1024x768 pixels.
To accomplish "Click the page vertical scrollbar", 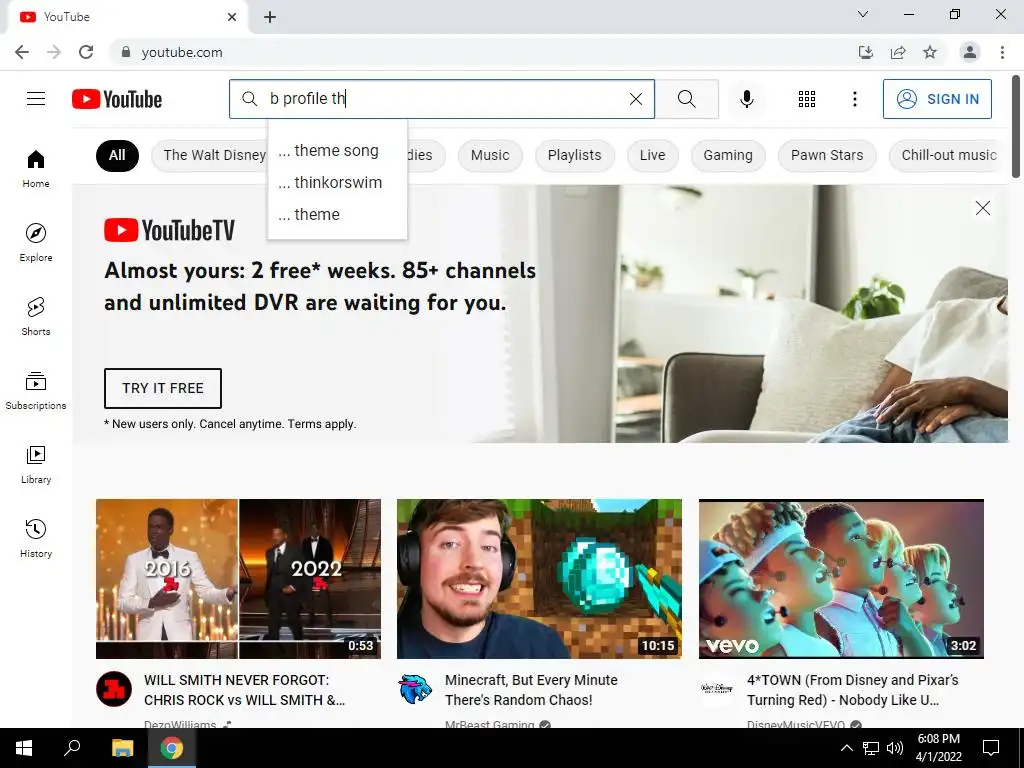I will 1016,127.
